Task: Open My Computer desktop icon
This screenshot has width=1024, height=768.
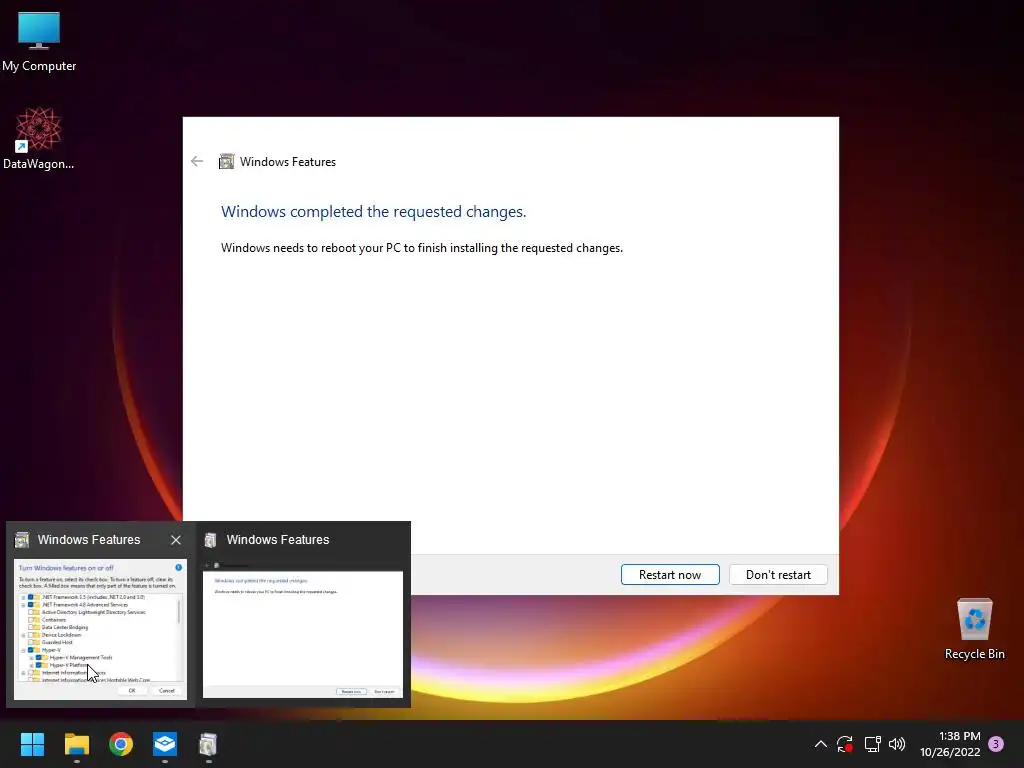Action: [39, 42]
